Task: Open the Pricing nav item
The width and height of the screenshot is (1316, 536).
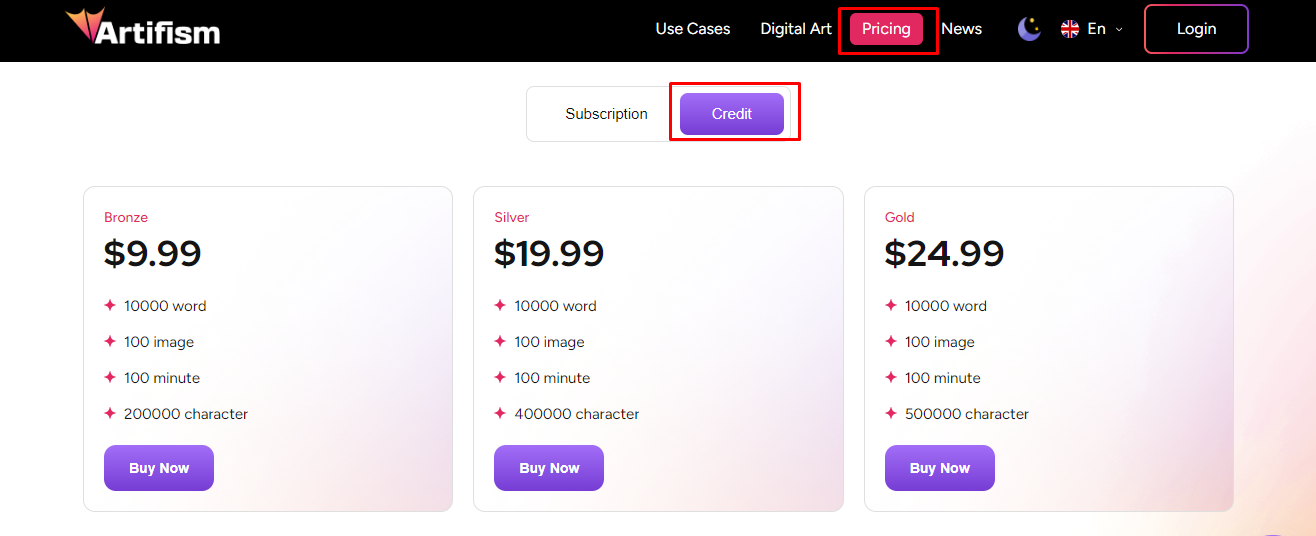Action: coord(886,29)
